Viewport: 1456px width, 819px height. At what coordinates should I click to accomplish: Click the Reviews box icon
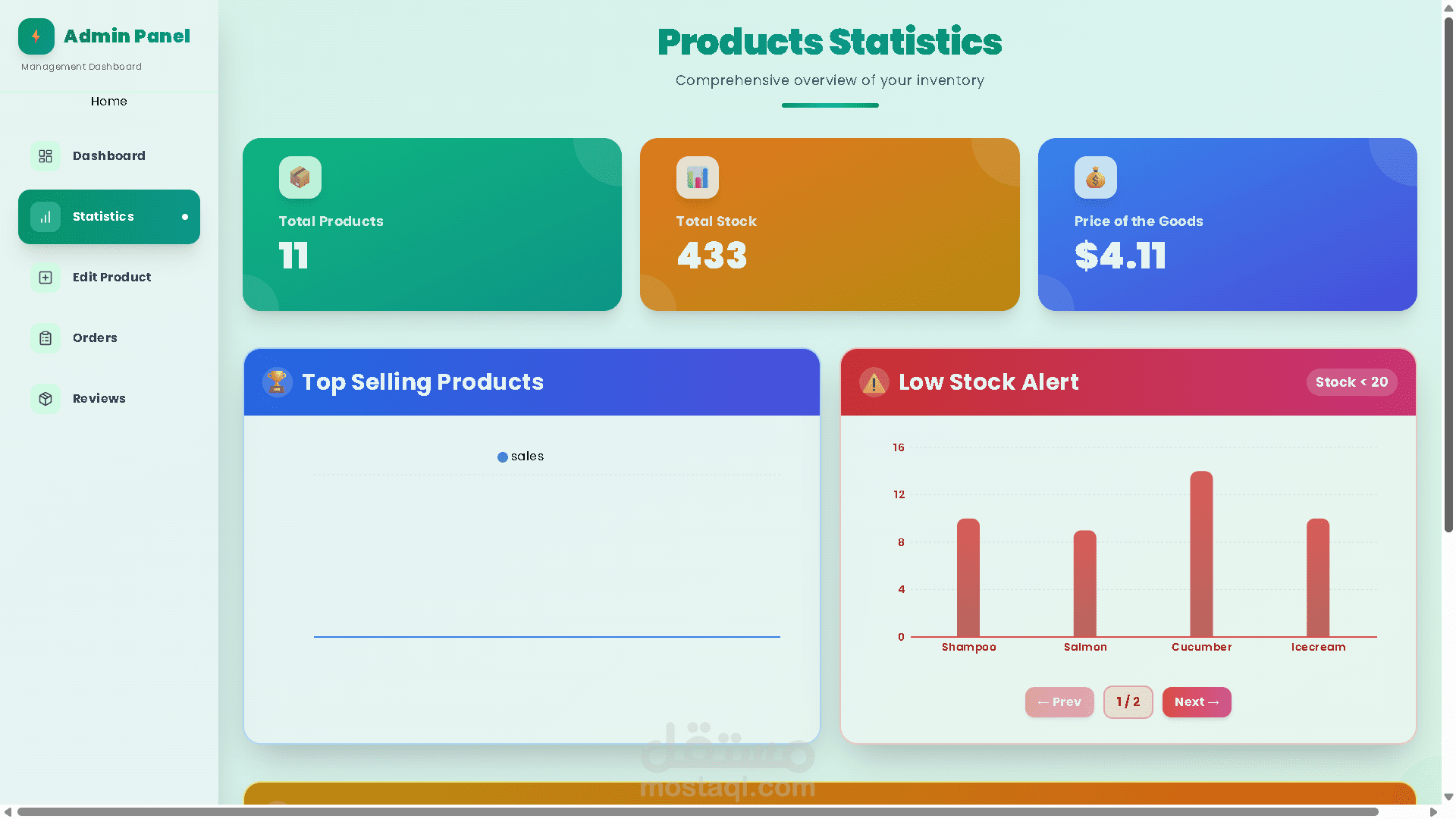[45, 399]
